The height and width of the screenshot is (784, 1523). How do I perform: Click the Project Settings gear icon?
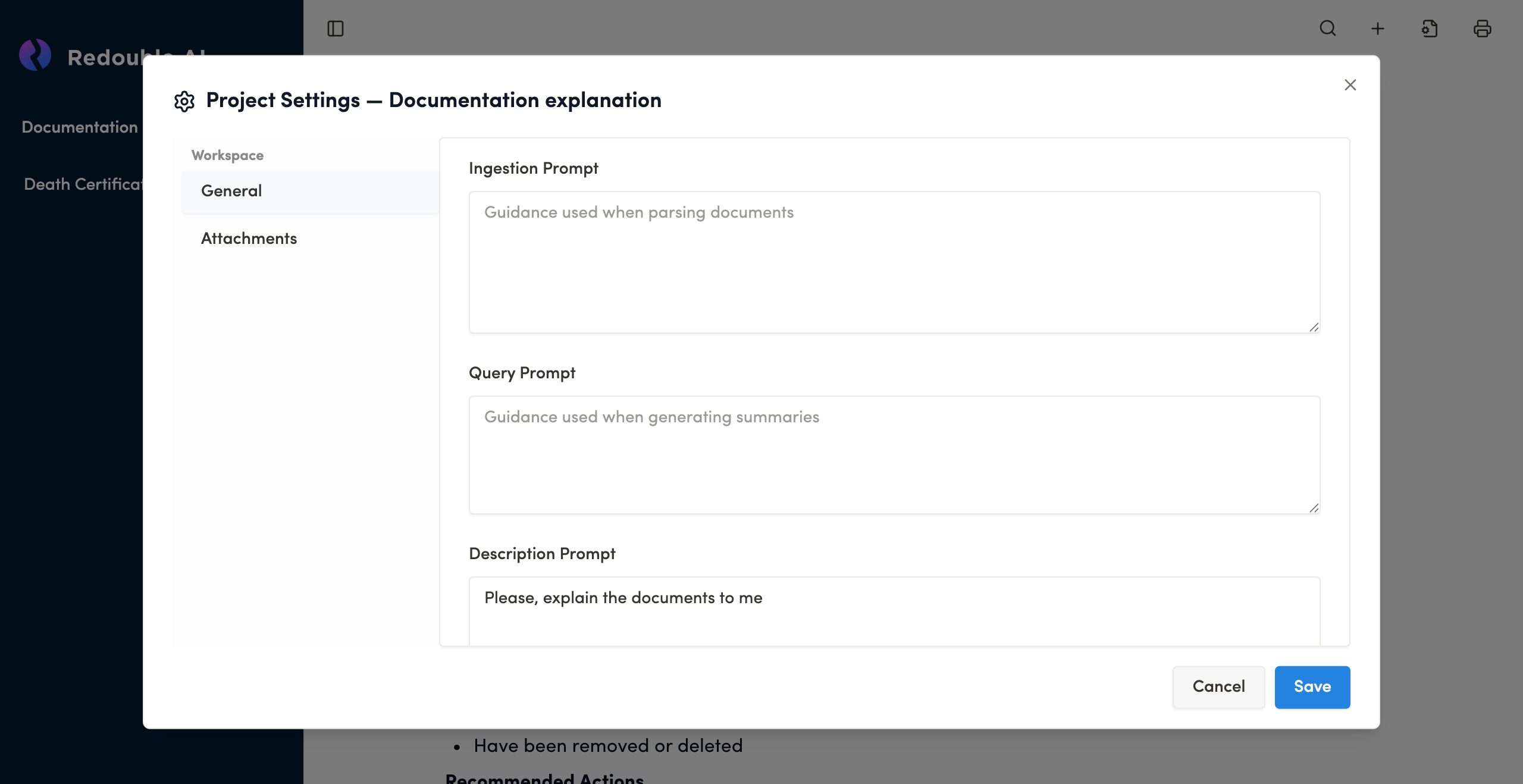(x=184, y=101)
